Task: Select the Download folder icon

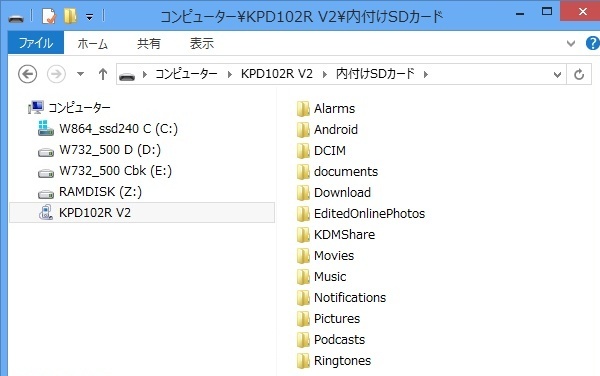Action: (x=303, y=193)
